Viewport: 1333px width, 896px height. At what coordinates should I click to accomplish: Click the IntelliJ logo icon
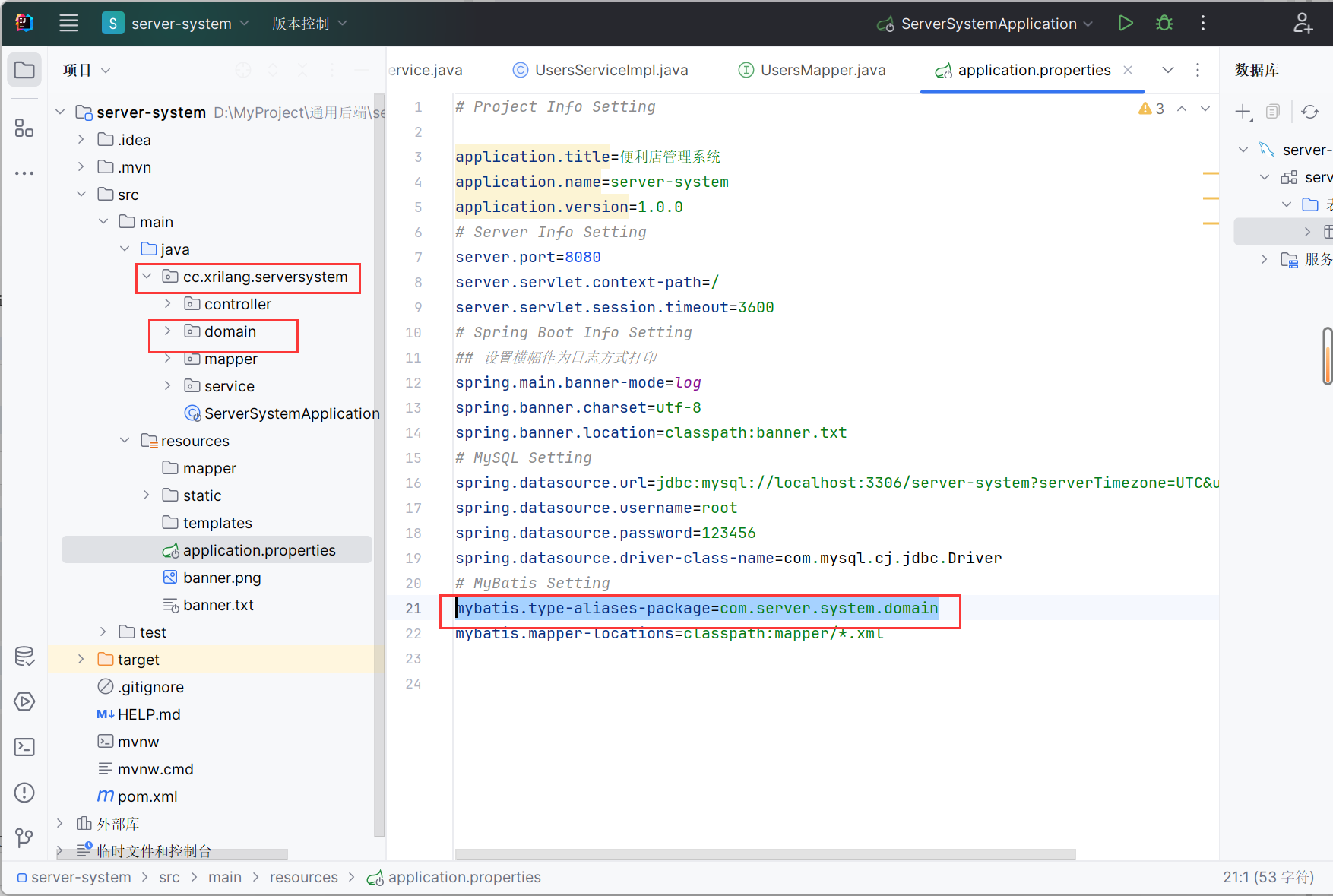(x=24, y=24)
